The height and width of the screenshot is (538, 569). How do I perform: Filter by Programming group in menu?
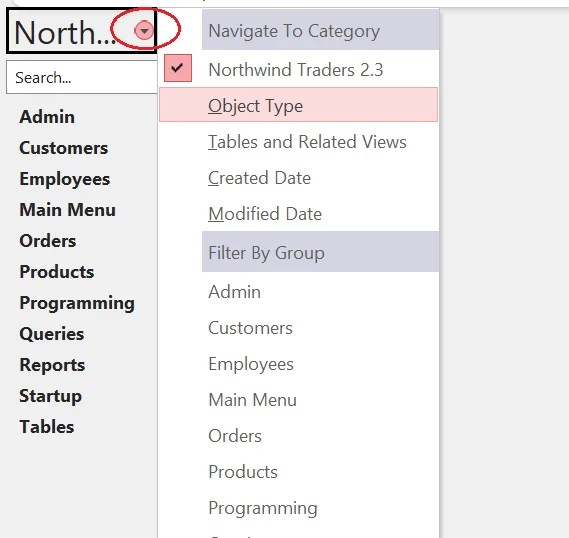(298, 508)
